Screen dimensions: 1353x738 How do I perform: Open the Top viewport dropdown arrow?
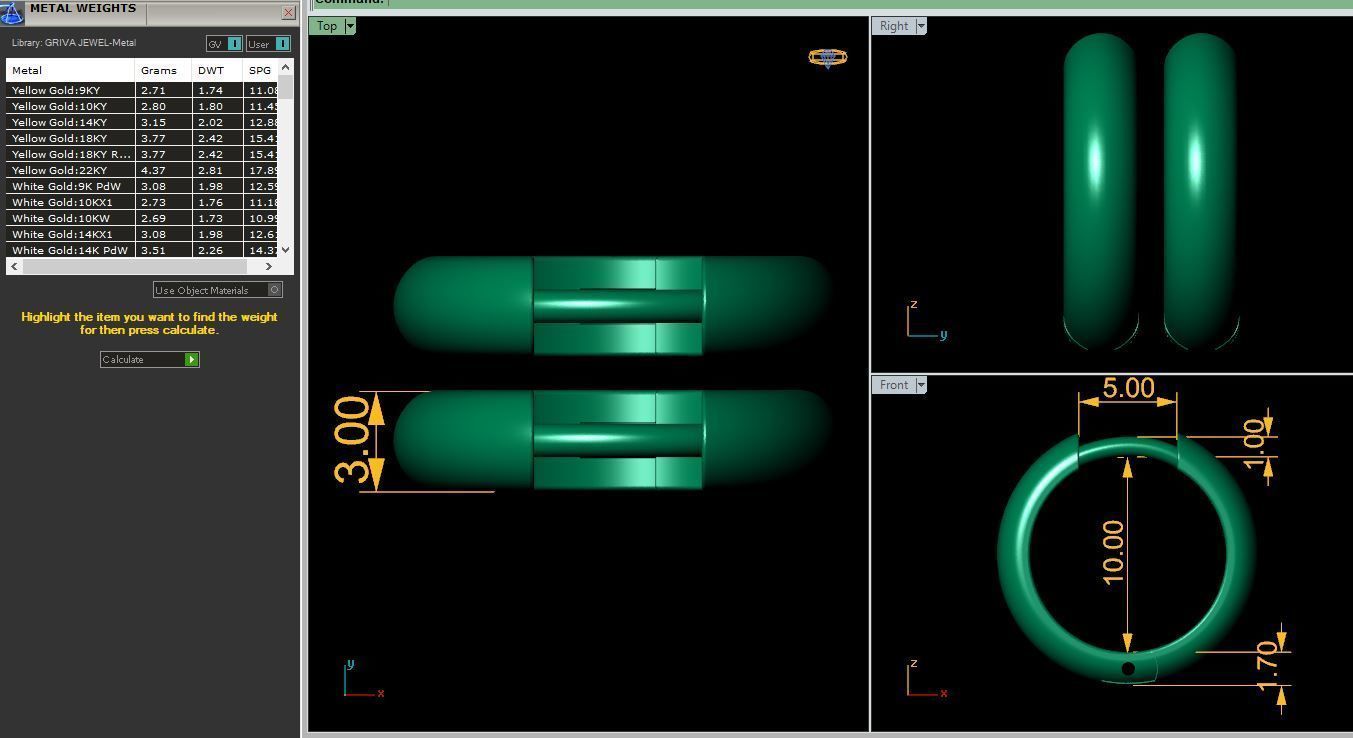click(x=350, y=26)
